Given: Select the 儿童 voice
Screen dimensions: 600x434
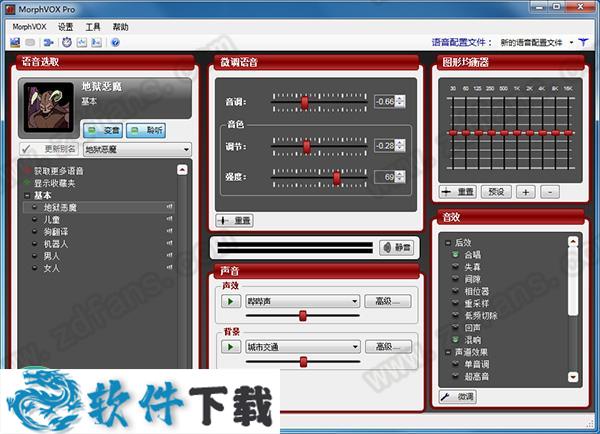Looking at the screenshot, I should tap(52, 219).
